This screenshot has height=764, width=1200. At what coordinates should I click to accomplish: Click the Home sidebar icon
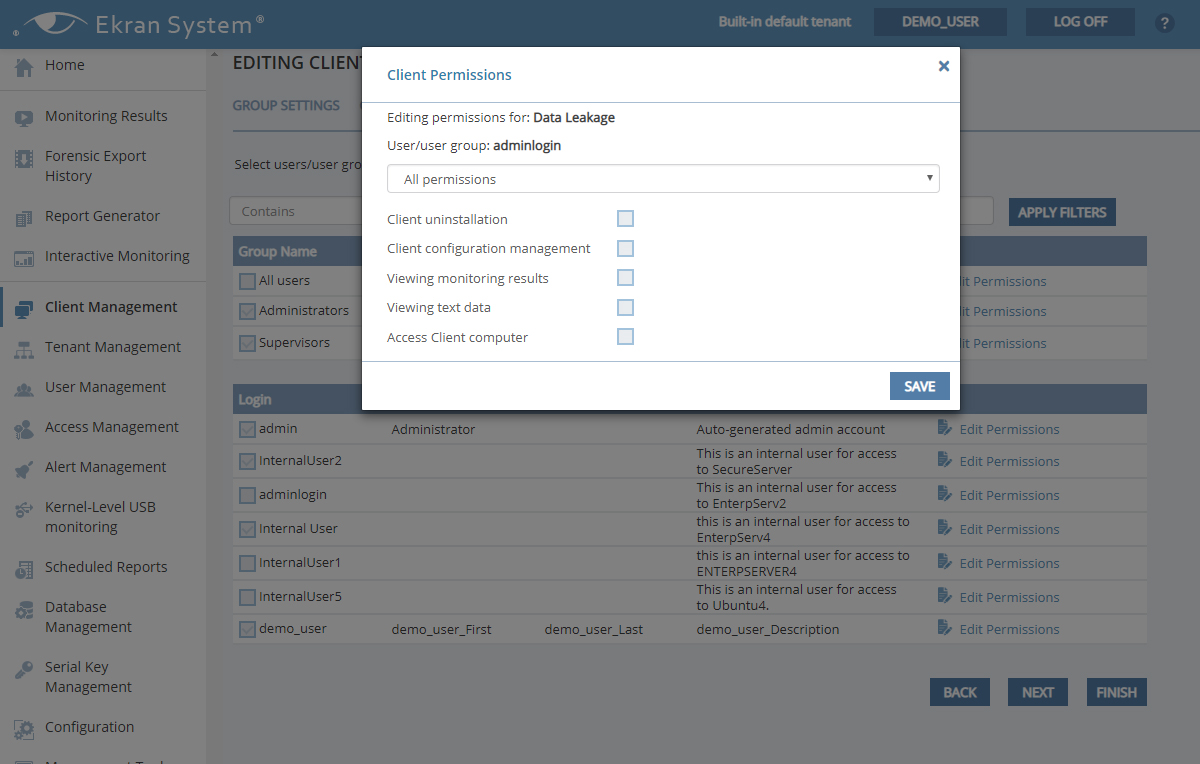tap(24, 67)
